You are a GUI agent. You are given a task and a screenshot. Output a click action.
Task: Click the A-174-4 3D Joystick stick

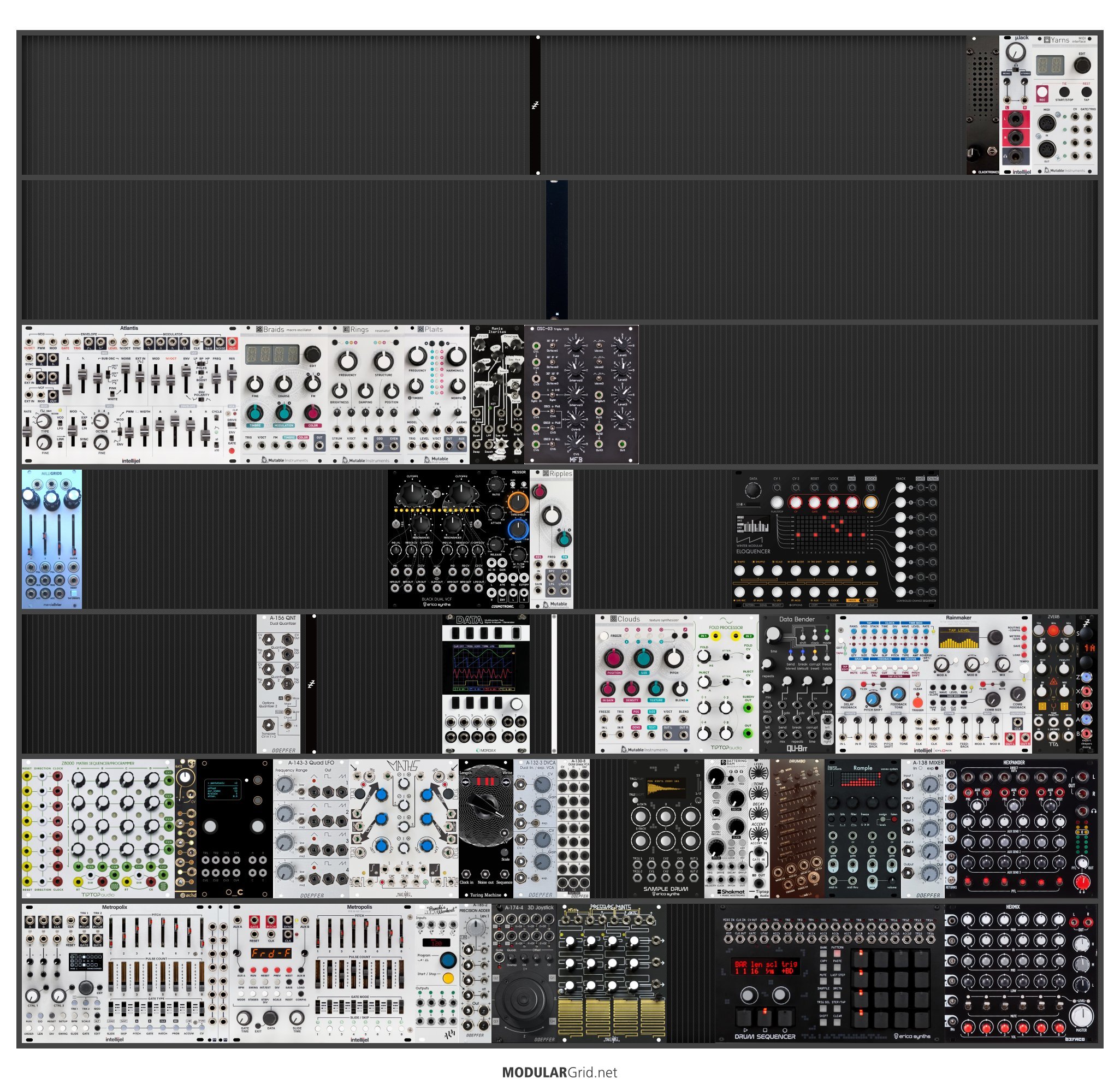point(524,1000)
